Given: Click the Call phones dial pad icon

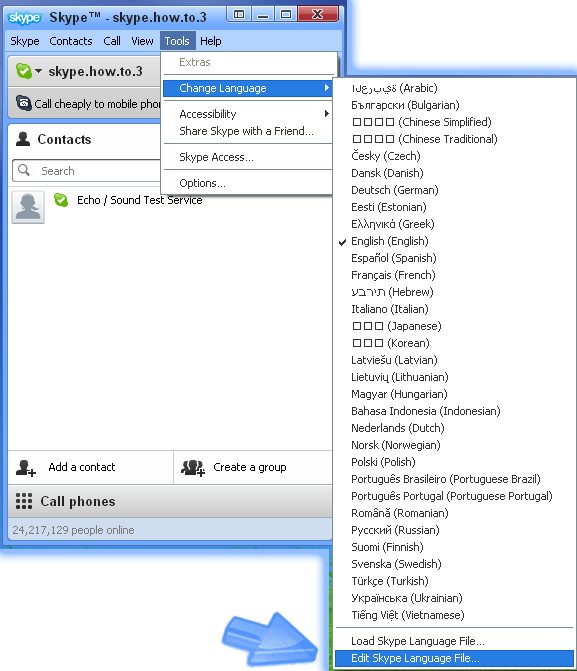Looking at the screenshot, I should 24,501.
